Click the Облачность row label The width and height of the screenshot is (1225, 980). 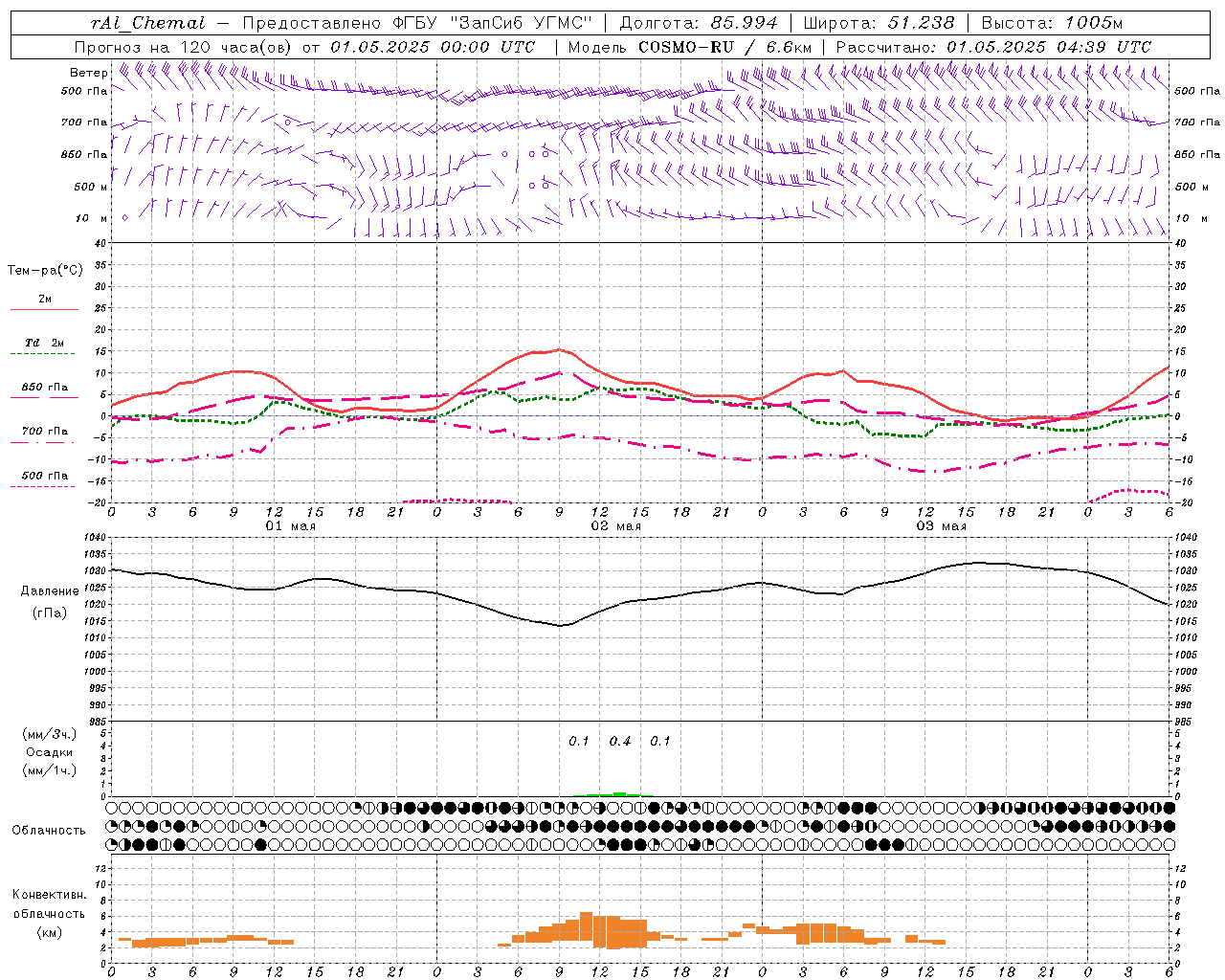pyautogui.click(x=49, y=830)
